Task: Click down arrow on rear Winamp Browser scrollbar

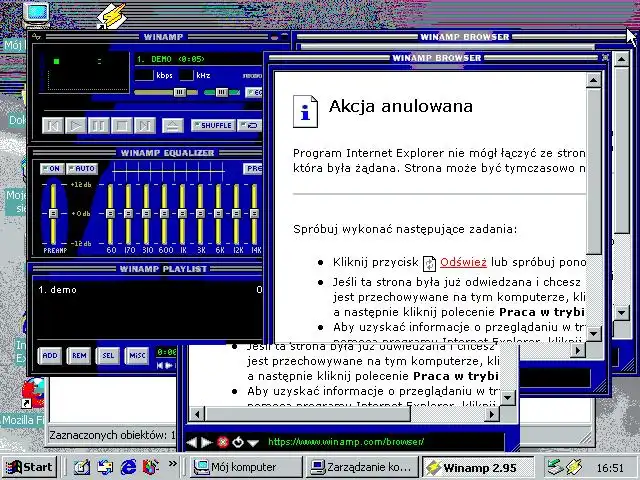Action: (621, 313)
